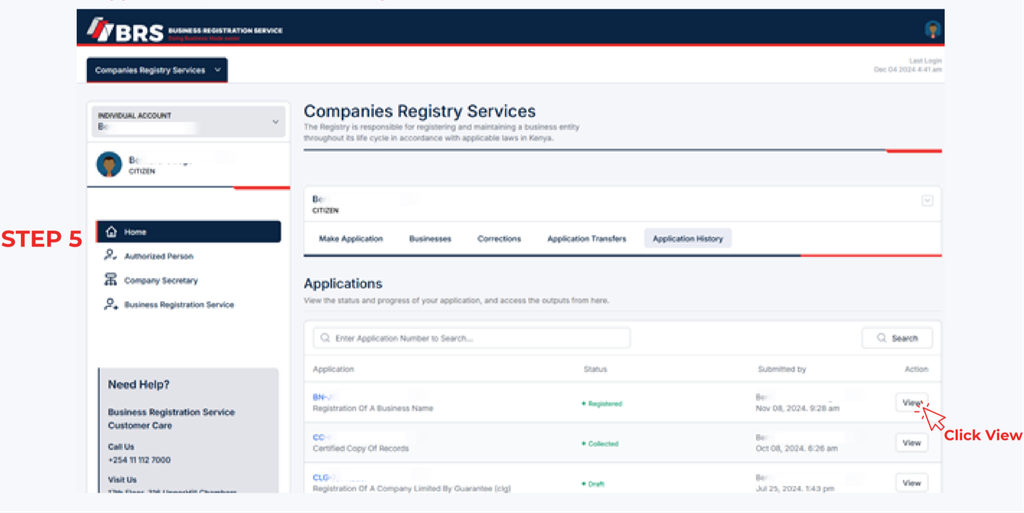
Task: Click the Registered status label
Action: [x=602, y=404]
